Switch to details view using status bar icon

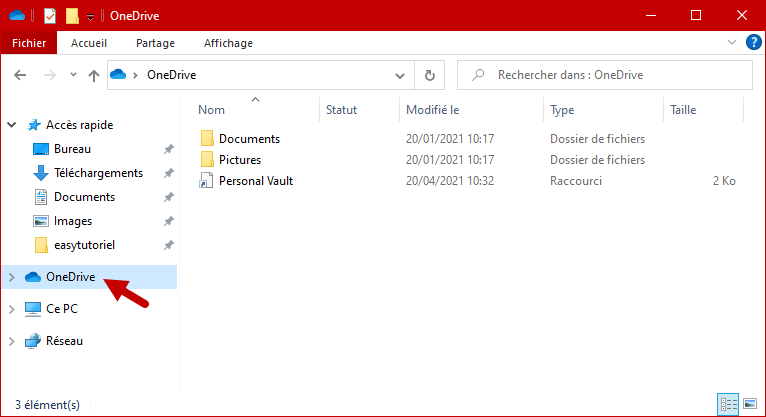click(728, 404)
